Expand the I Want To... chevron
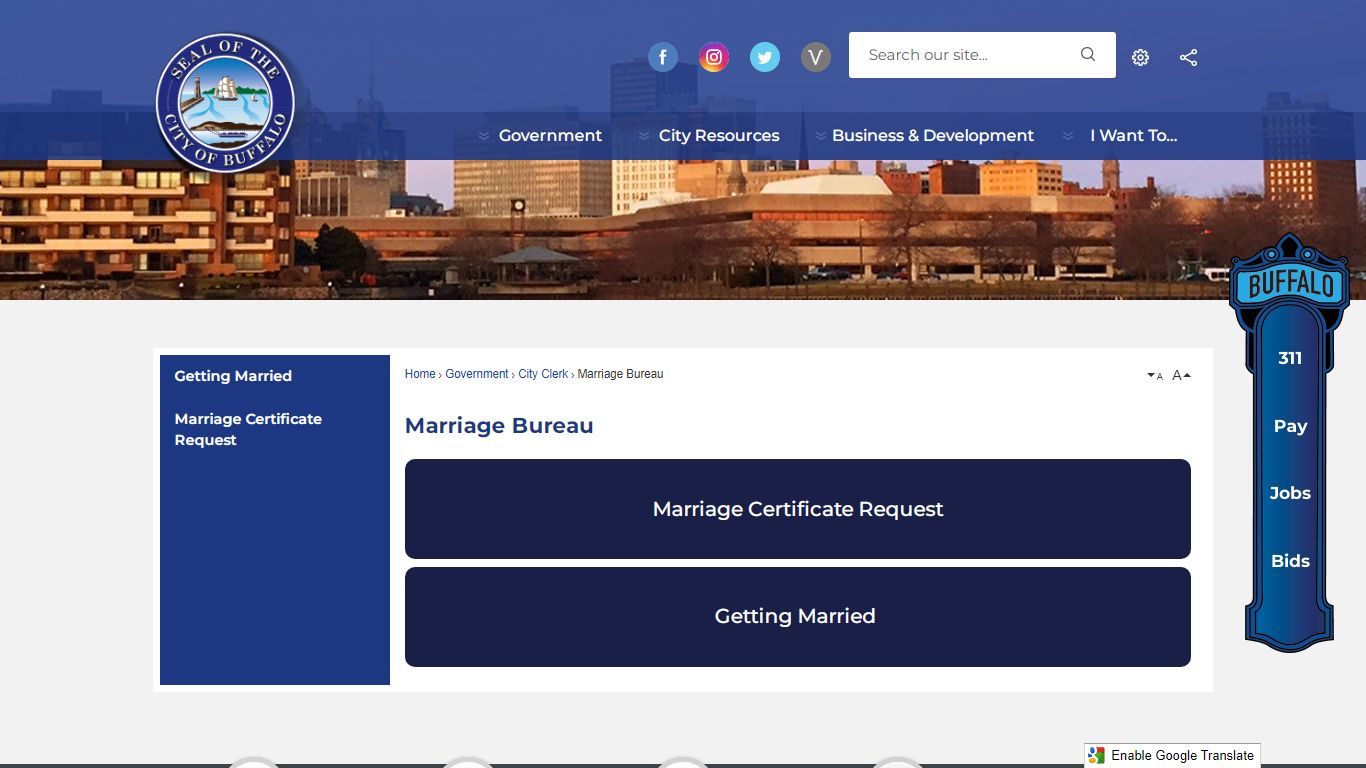This screenshot has height=768, width=1366. (x=1068, y=136)
